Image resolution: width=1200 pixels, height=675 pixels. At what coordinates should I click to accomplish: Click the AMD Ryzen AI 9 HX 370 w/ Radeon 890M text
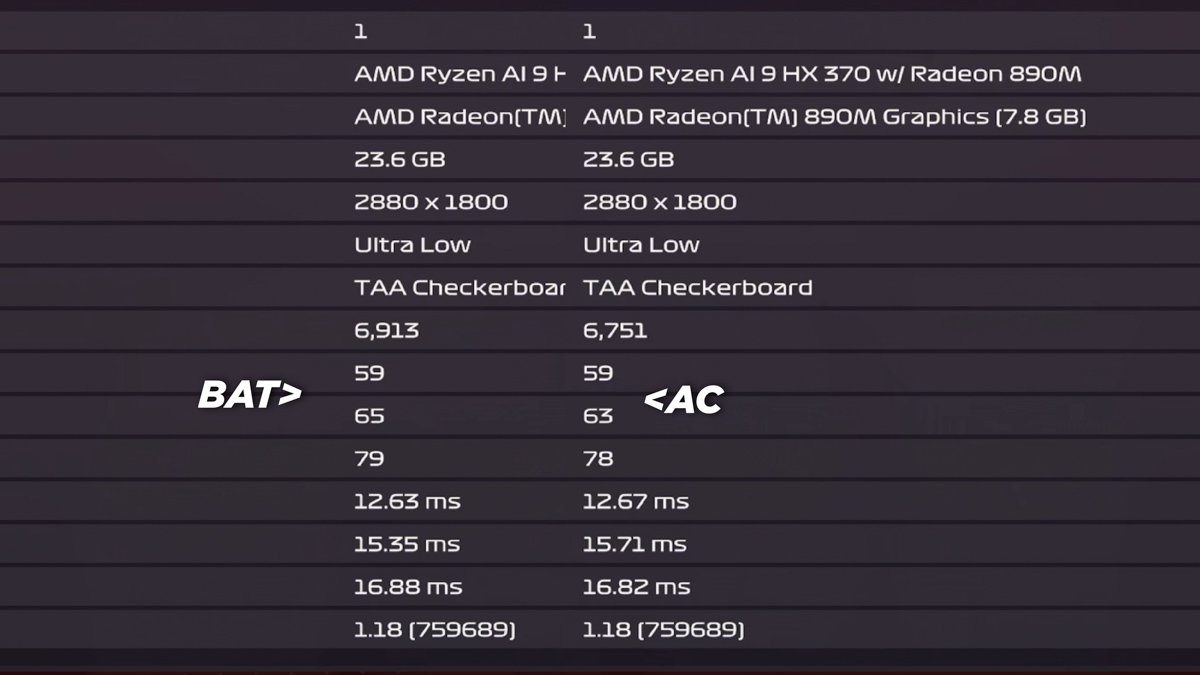click(x=832, y=74)
